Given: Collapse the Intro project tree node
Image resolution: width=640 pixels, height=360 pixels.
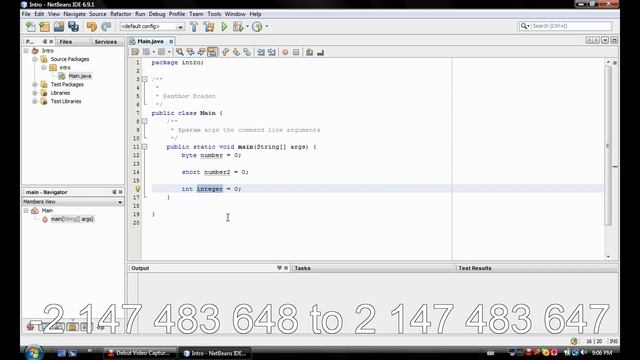Looking at the screenshot, I should coord(26,51).
